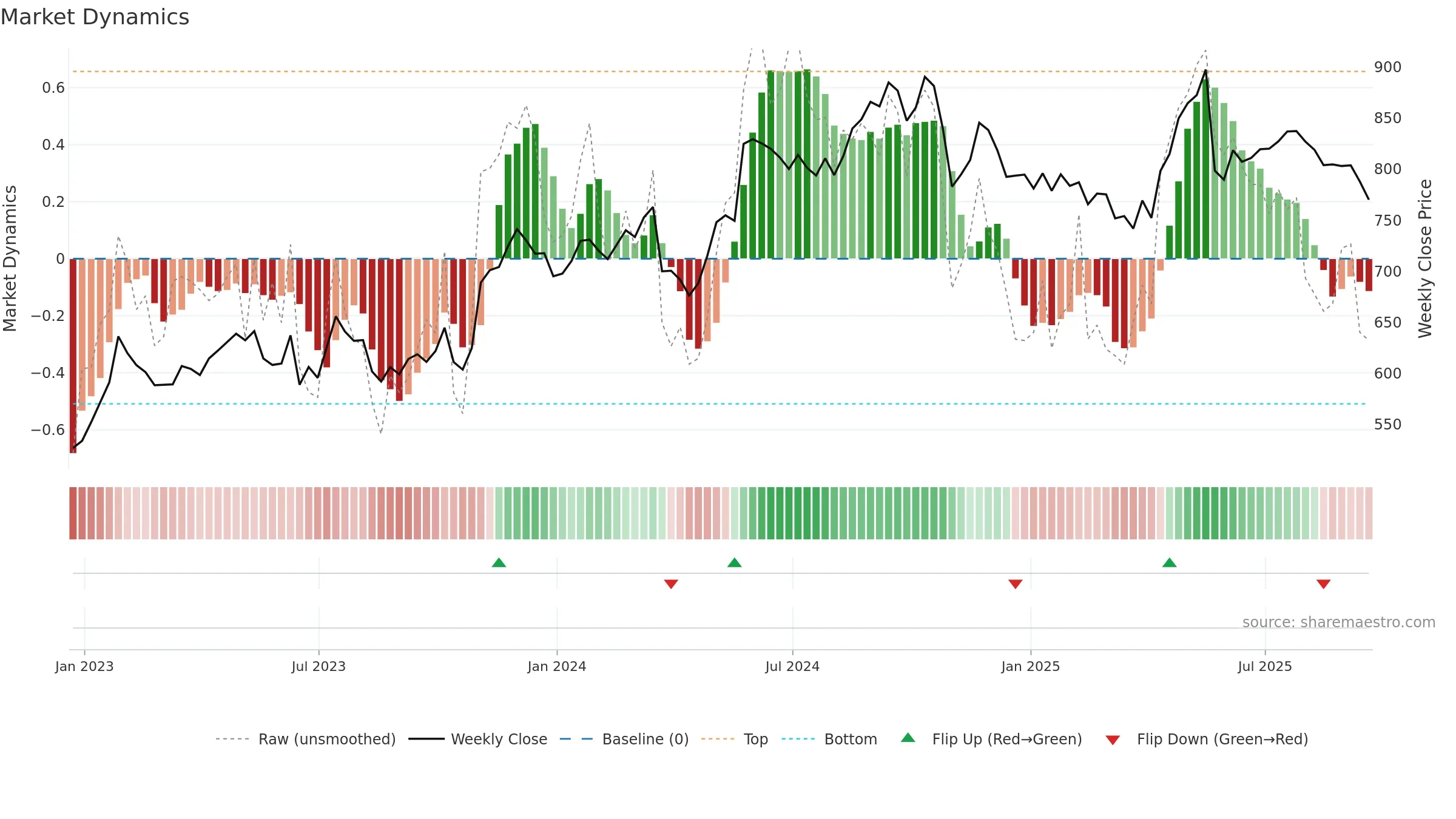1456x819 pixels.
Task: Click the first dark red bar at chart start
Action: click(73, 356)
